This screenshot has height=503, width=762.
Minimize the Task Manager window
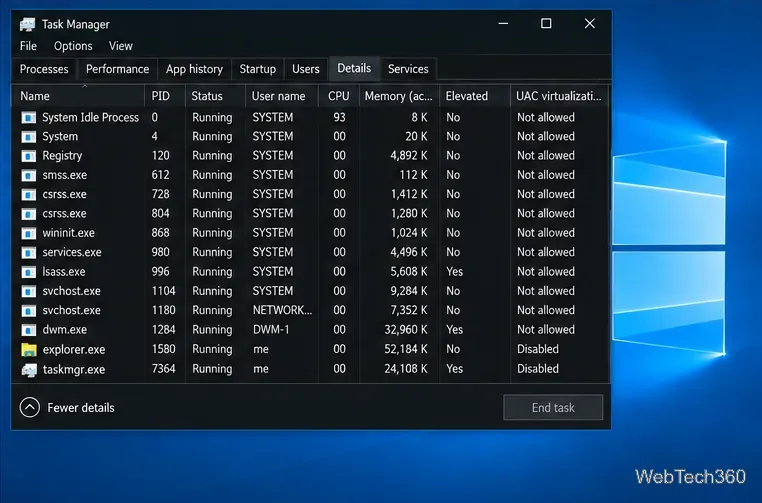pos(503,23)
